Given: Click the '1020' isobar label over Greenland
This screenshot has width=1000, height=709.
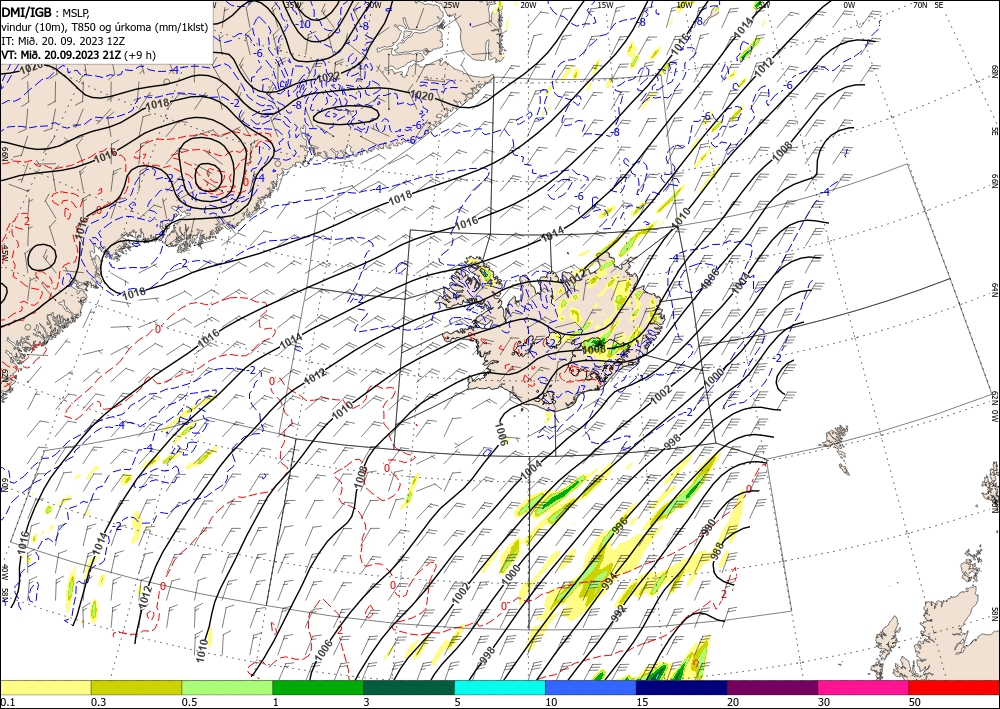Looking at the screenshot, I should point(422,96).
